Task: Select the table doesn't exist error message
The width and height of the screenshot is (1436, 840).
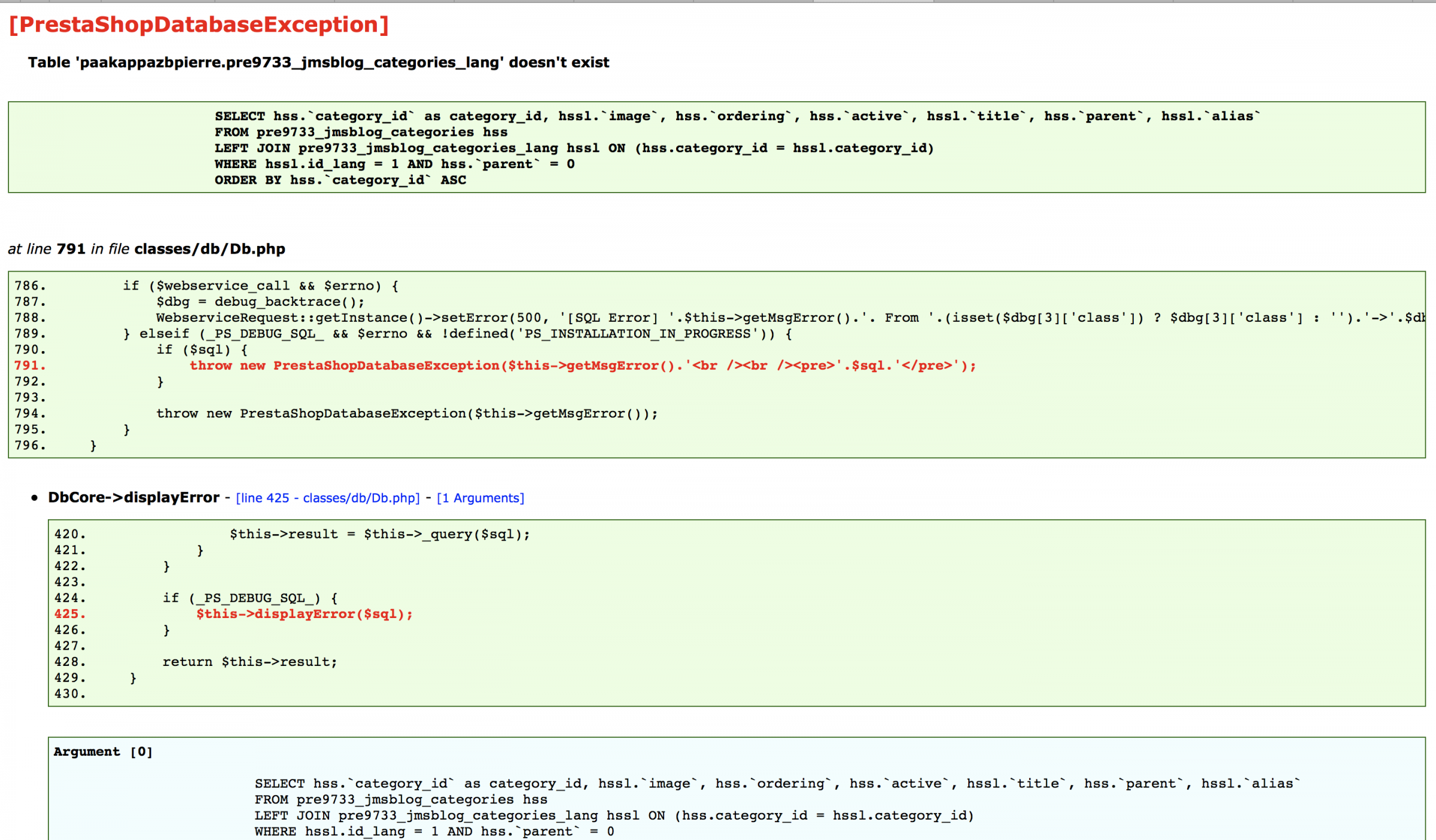Action: [x=318, y=62]
